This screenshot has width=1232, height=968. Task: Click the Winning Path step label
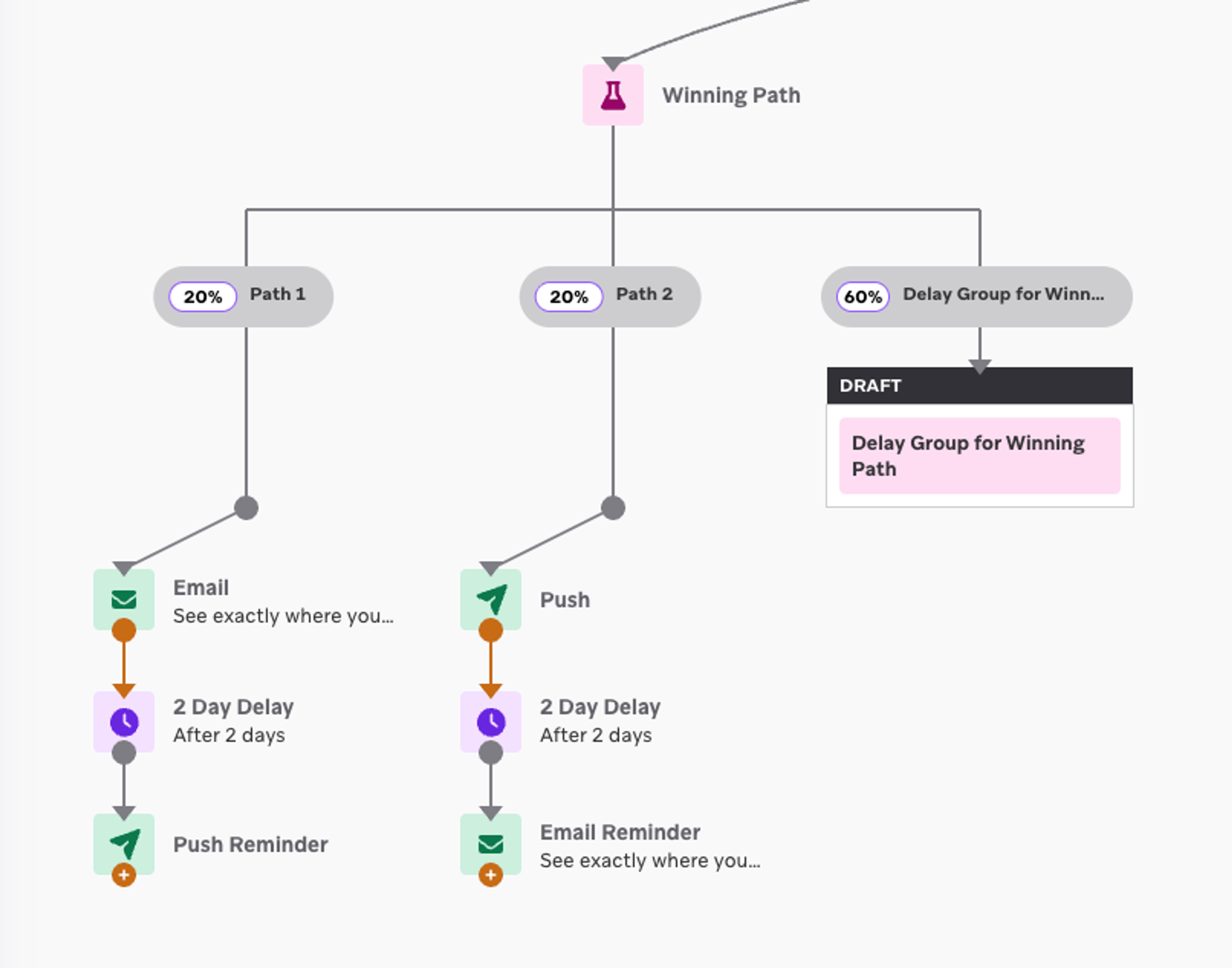click(731, 95)
